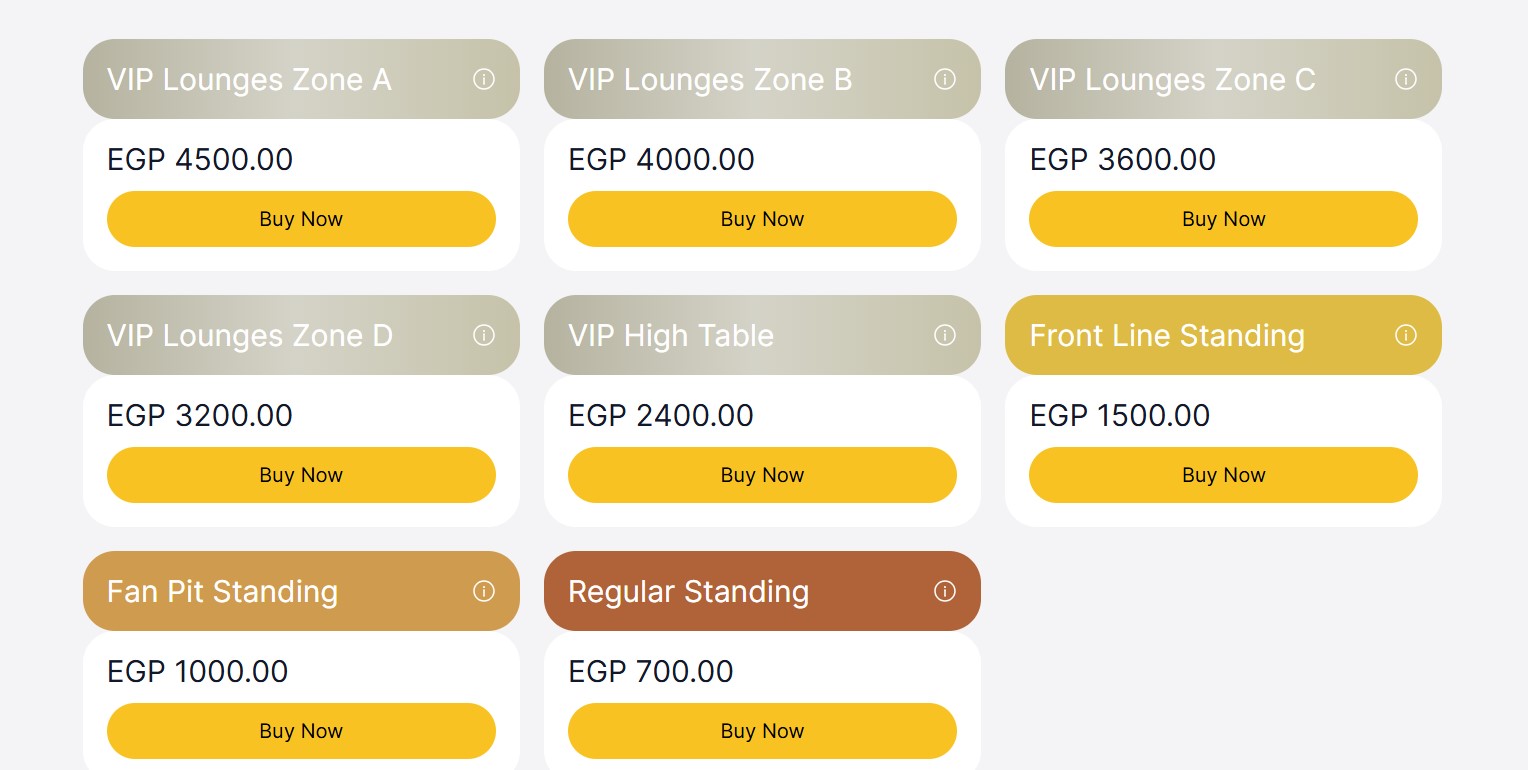This screenshot has width=1528, height=770.
Task: Click the VIP High Table heading
Action: [671, 335]
